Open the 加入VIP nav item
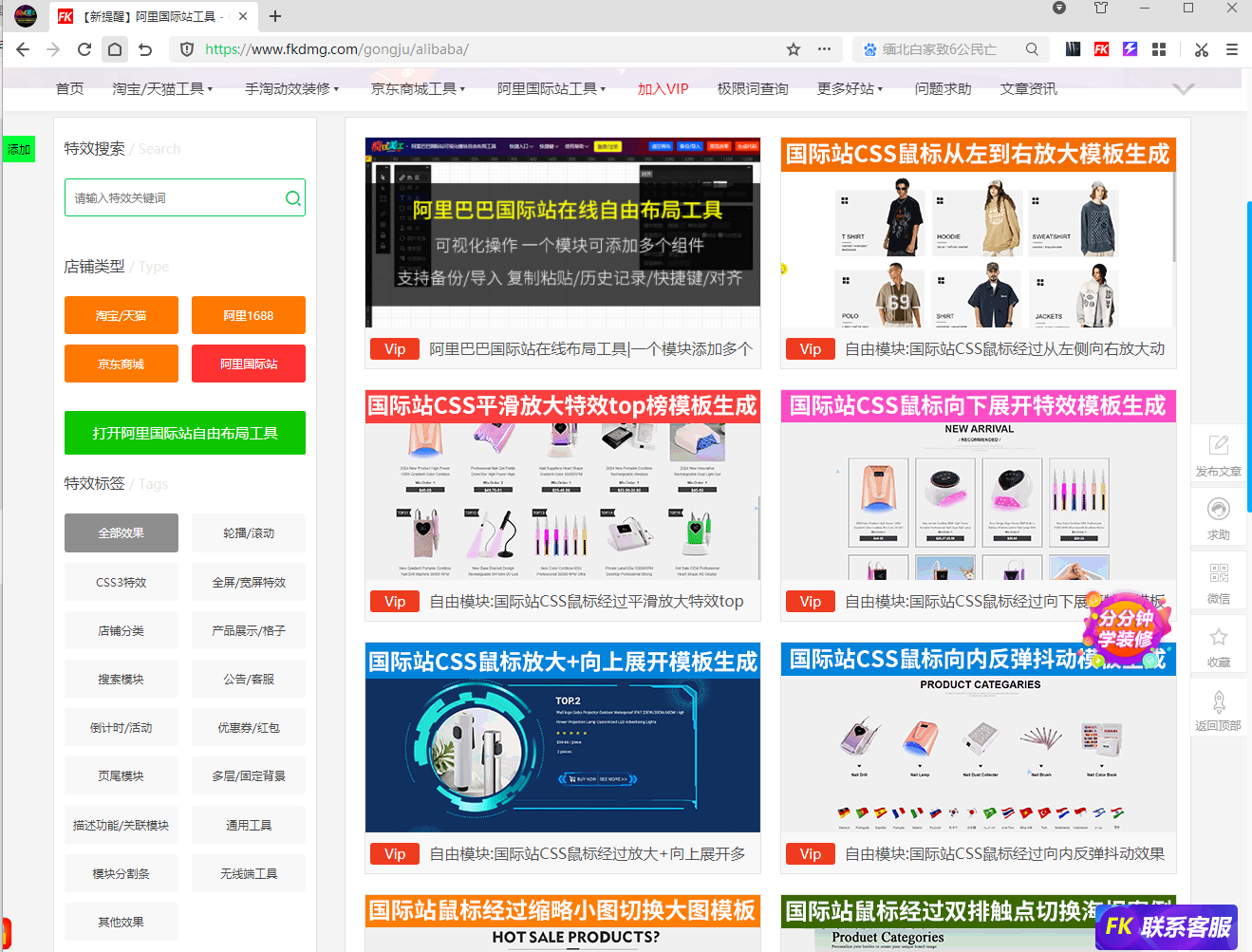Screen dimensions: 1252x952 tap(663, 88)
